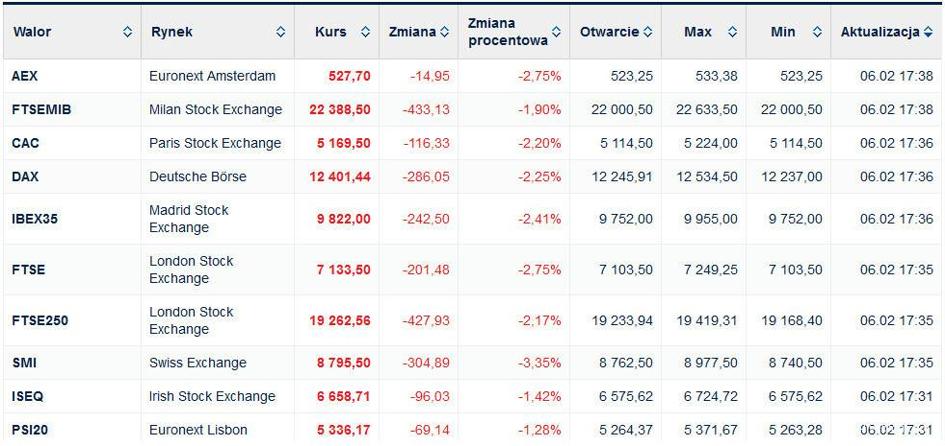Reverse the Aktualizacja sort order arrow
This screenshot has height=446, width=945.
(x=928, y=33)
